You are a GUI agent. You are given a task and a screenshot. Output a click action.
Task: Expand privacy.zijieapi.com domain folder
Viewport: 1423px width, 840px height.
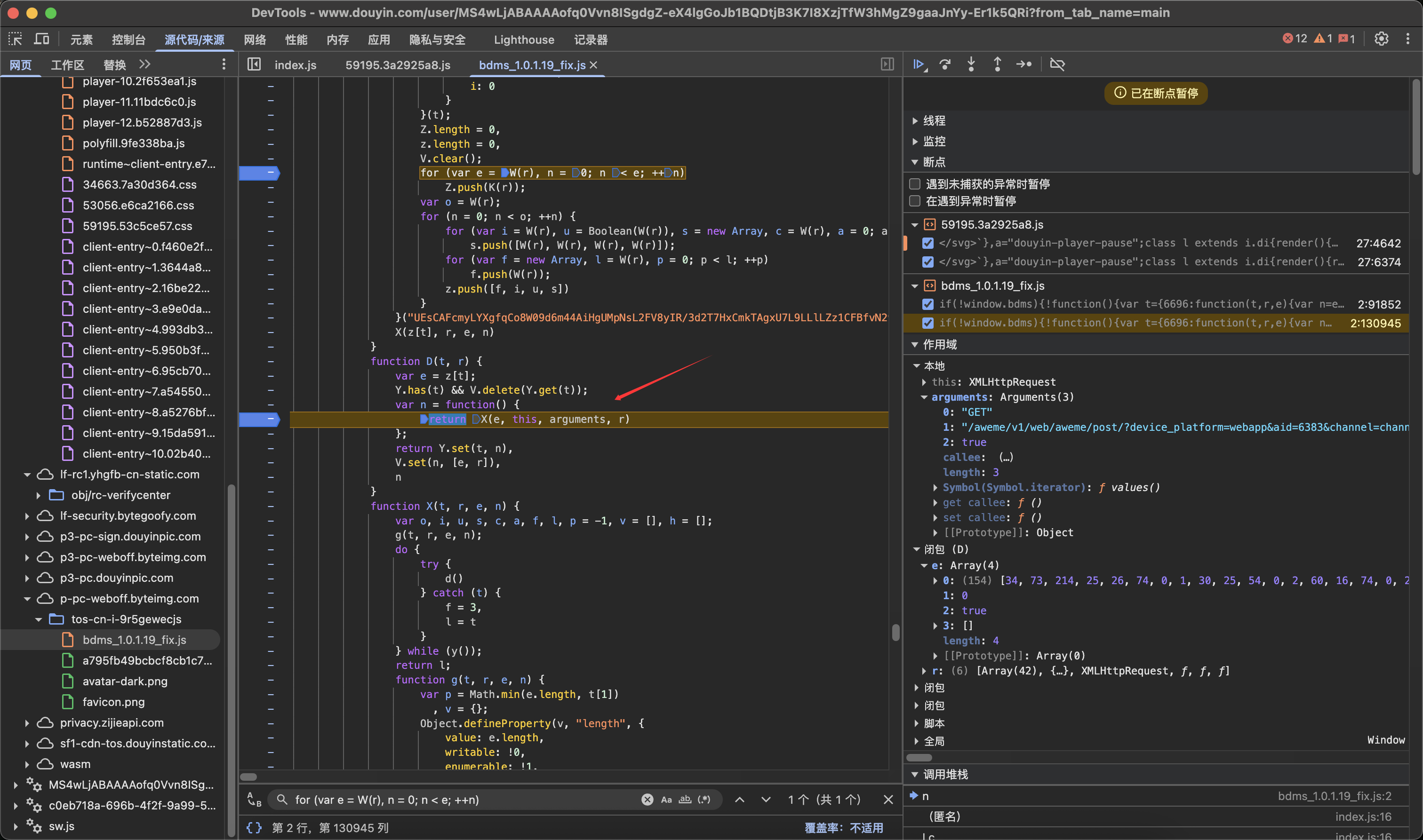click(x=27, y=723)
